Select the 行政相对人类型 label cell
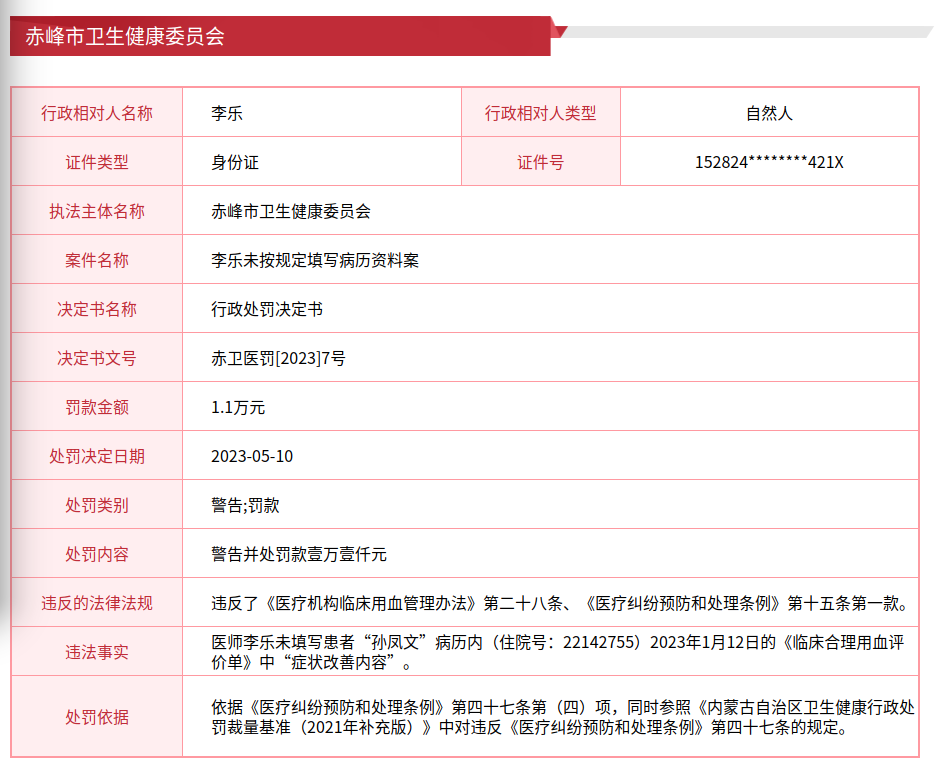 point(541,113)
